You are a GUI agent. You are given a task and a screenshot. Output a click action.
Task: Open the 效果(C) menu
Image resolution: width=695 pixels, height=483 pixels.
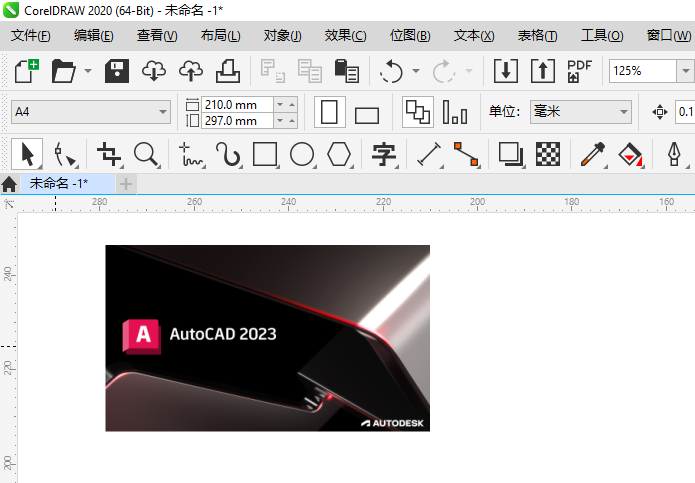[x=345, y=35]
